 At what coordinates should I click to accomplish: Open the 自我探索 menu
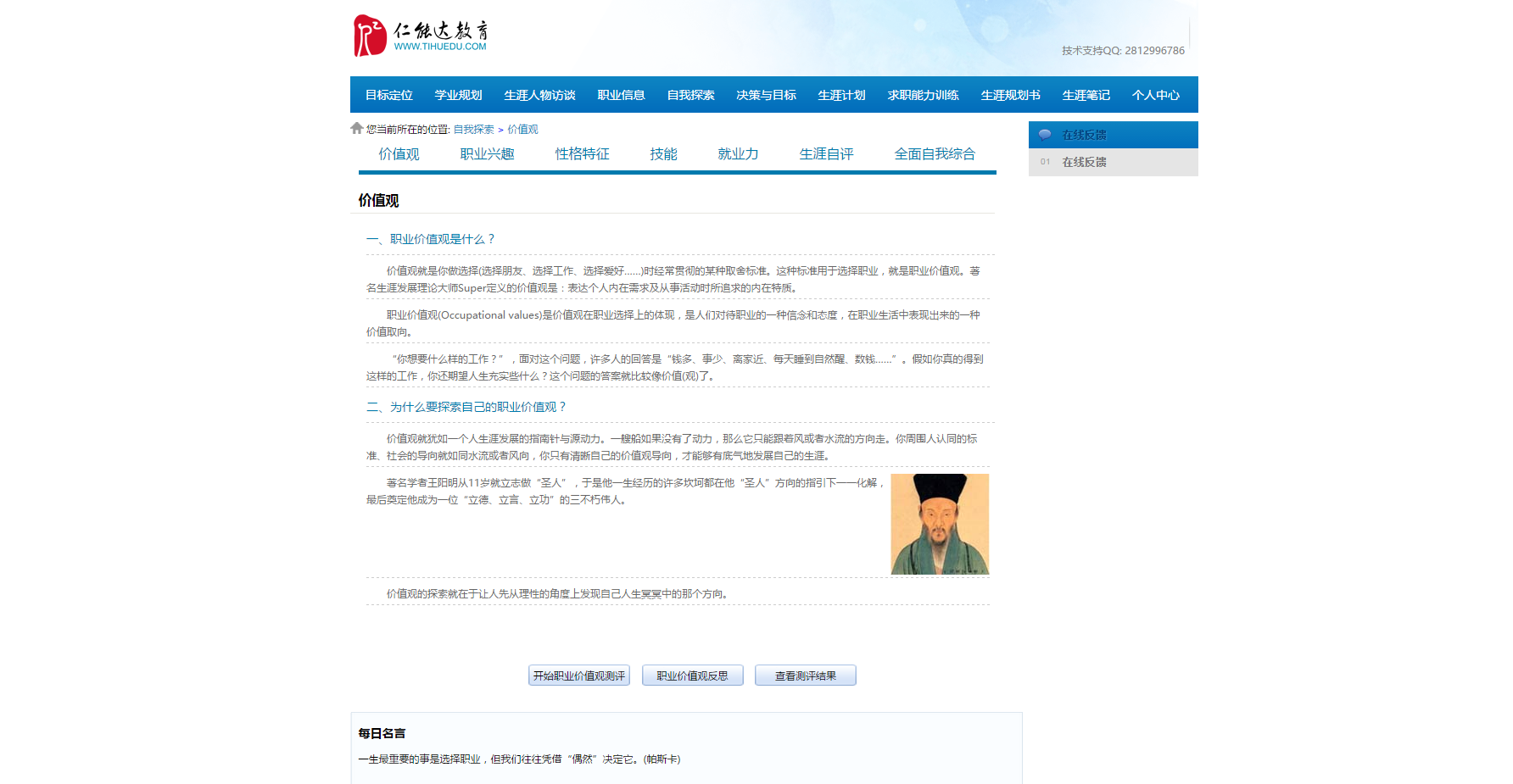(x=691, y=95)
